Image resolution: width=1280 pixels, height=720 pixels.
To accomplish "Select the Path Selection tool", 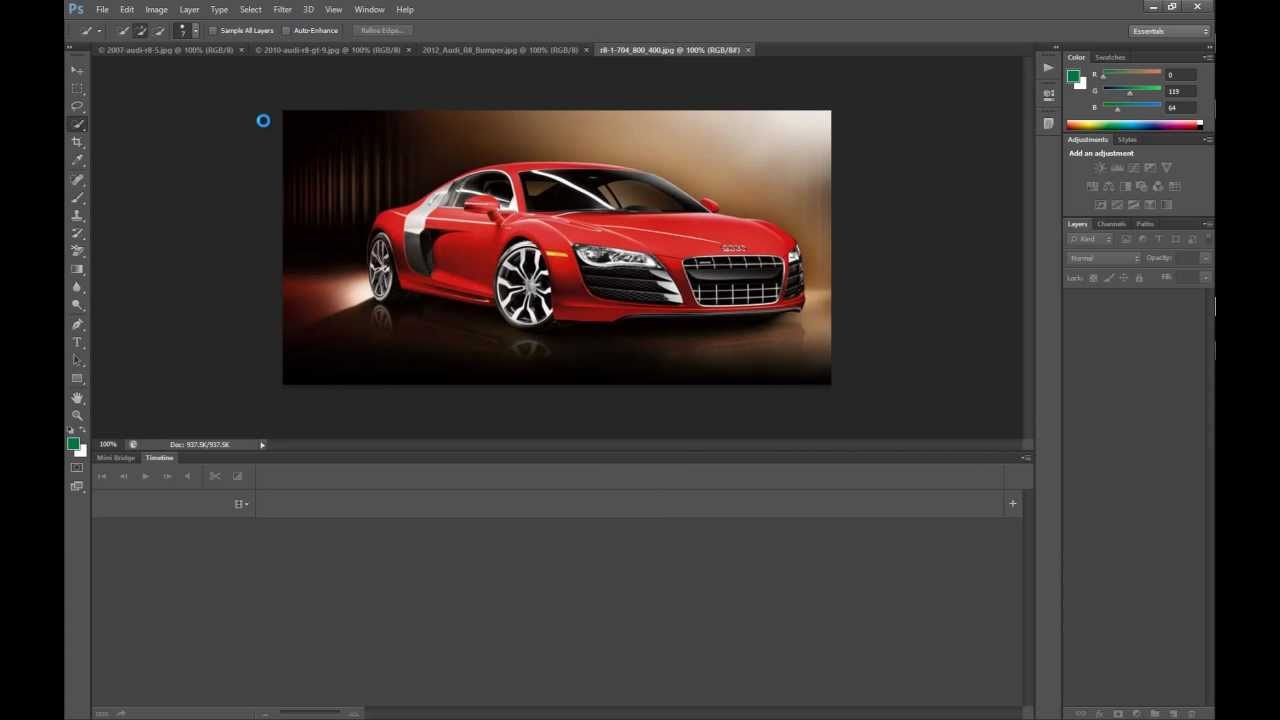I will click(77, 361).
